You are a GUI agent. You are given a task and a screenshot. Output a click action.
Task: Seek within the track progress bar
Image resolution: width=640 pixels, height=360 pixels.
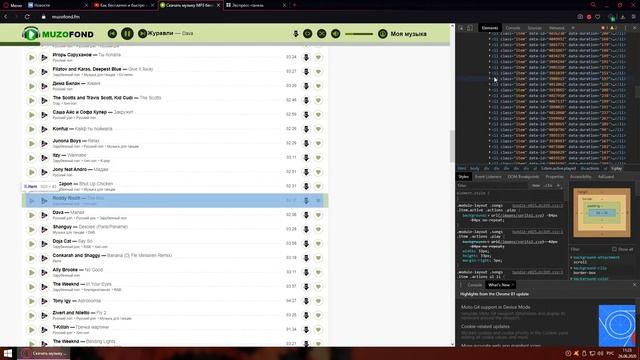tap(225, 44)
